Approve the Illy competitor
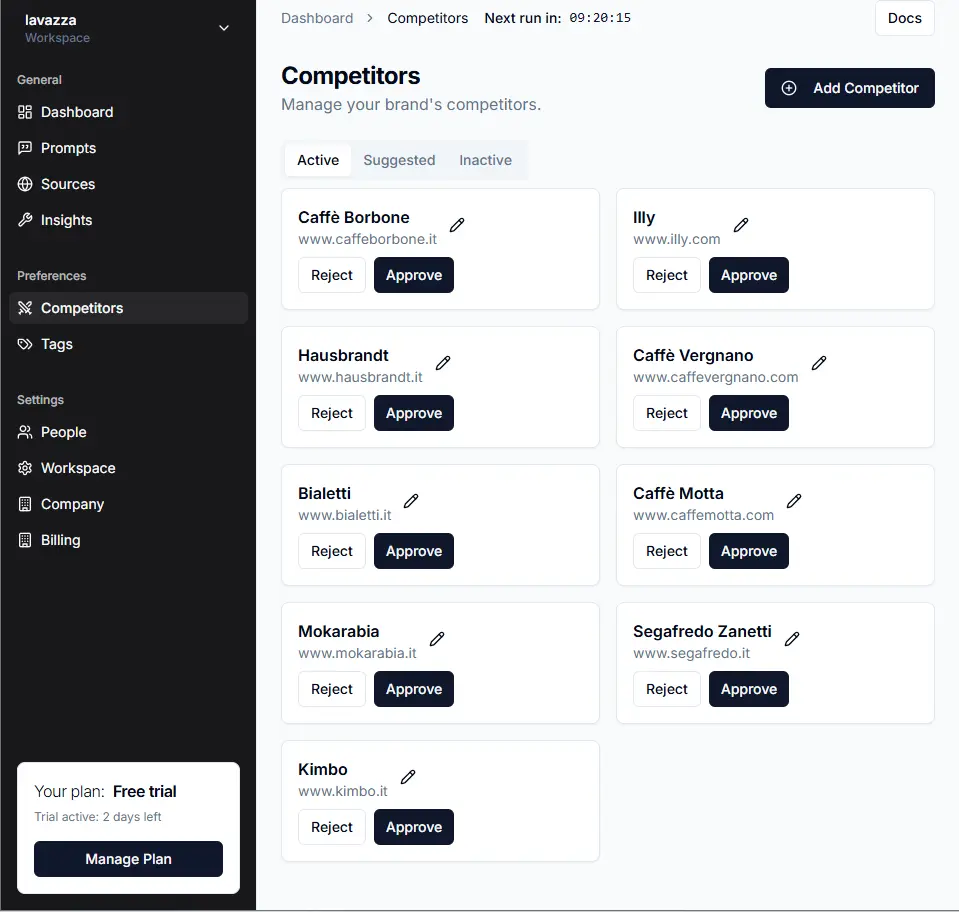The width and height of the screenshot is (959, 912). tap(749, 275)
